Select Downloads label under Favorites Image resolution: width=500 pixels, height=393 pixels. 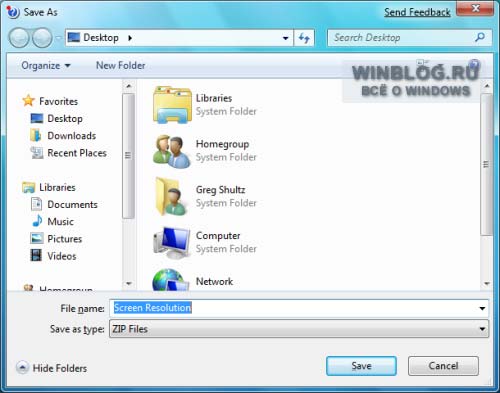pos(72,136)
